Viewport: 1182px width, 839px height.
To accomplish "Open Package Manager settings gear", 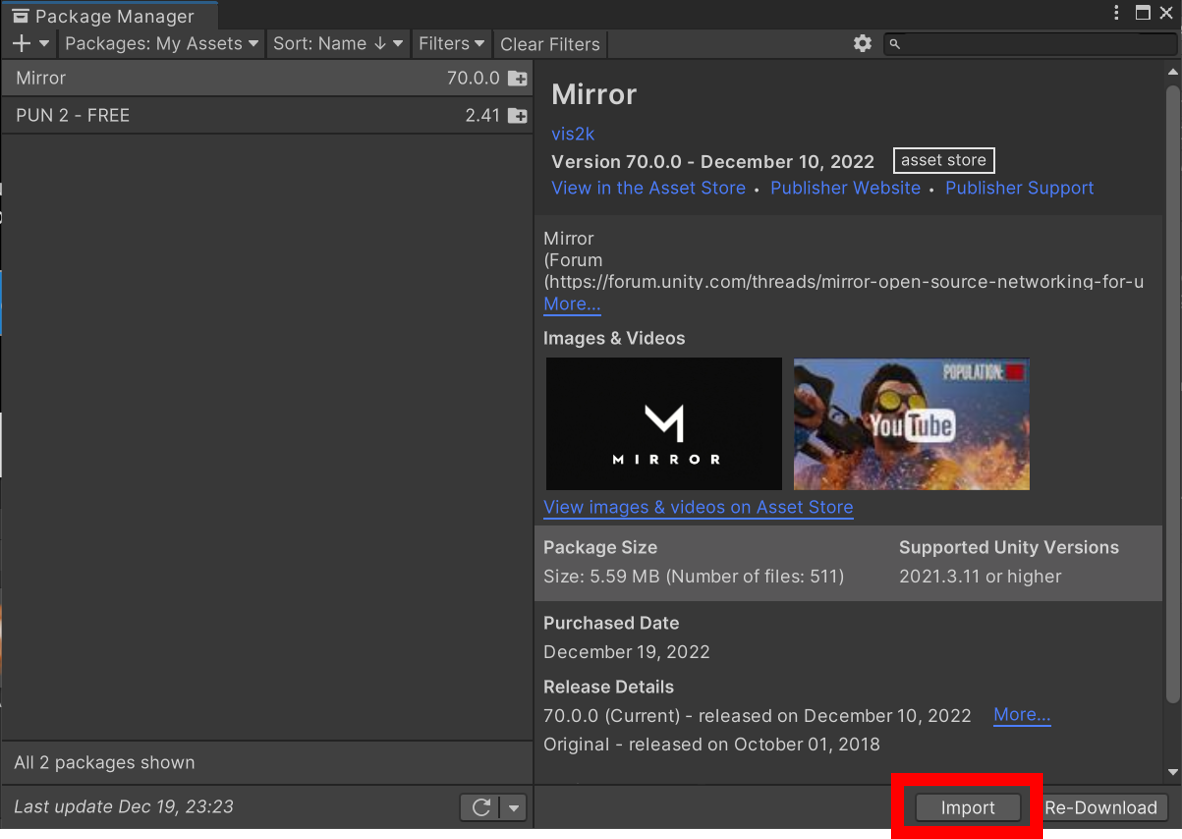I will [862, 44].
